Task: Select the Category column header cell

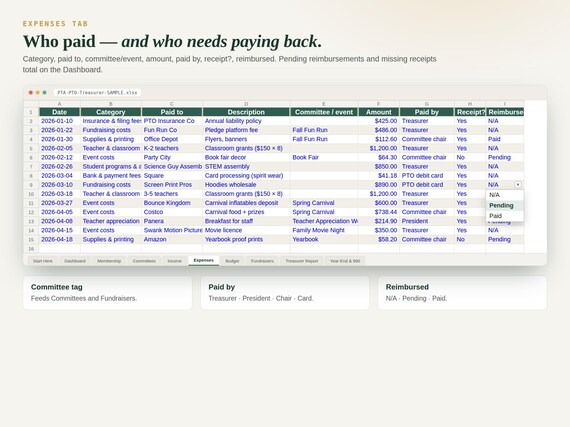Action: click(x=111, y=112)
